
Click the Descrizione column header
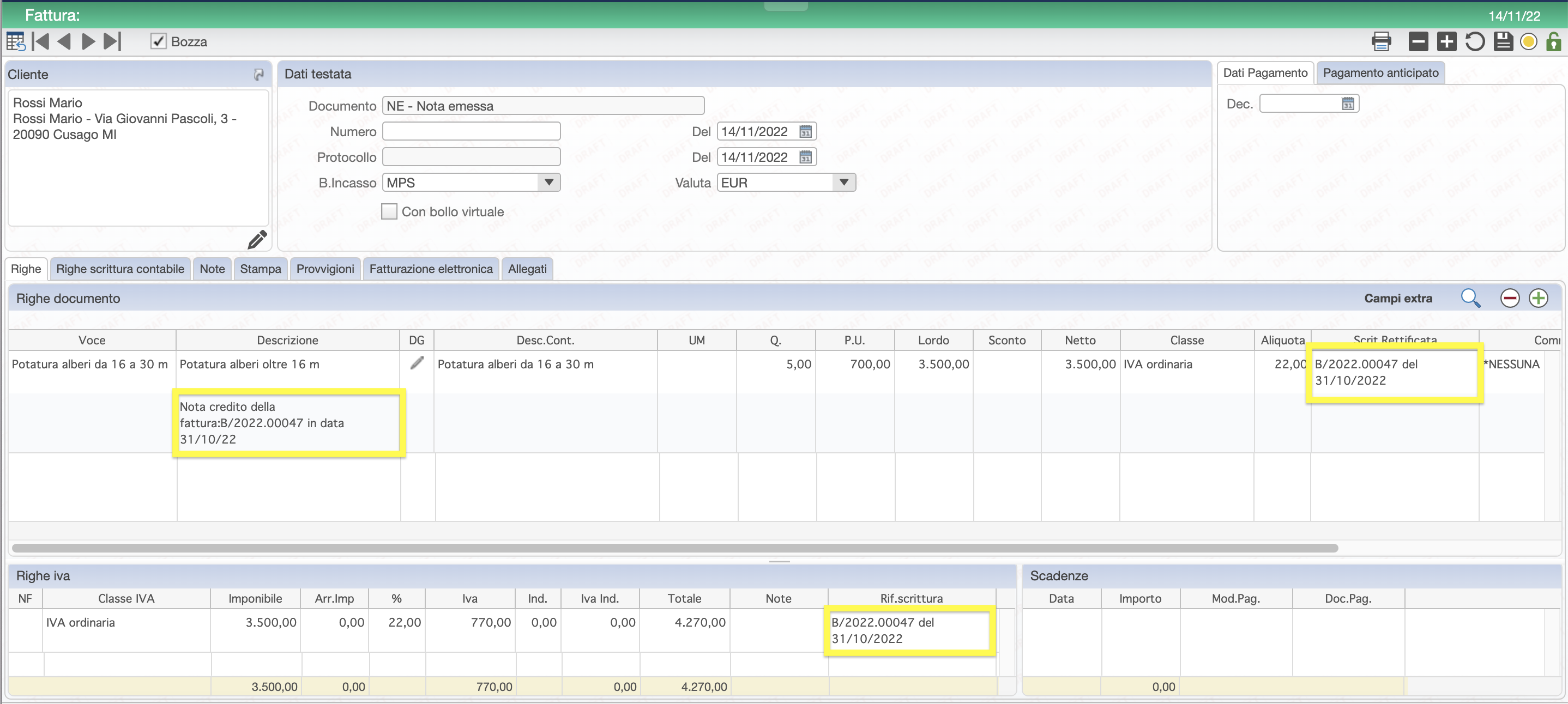pyautogui.click(x=287, y=340)
